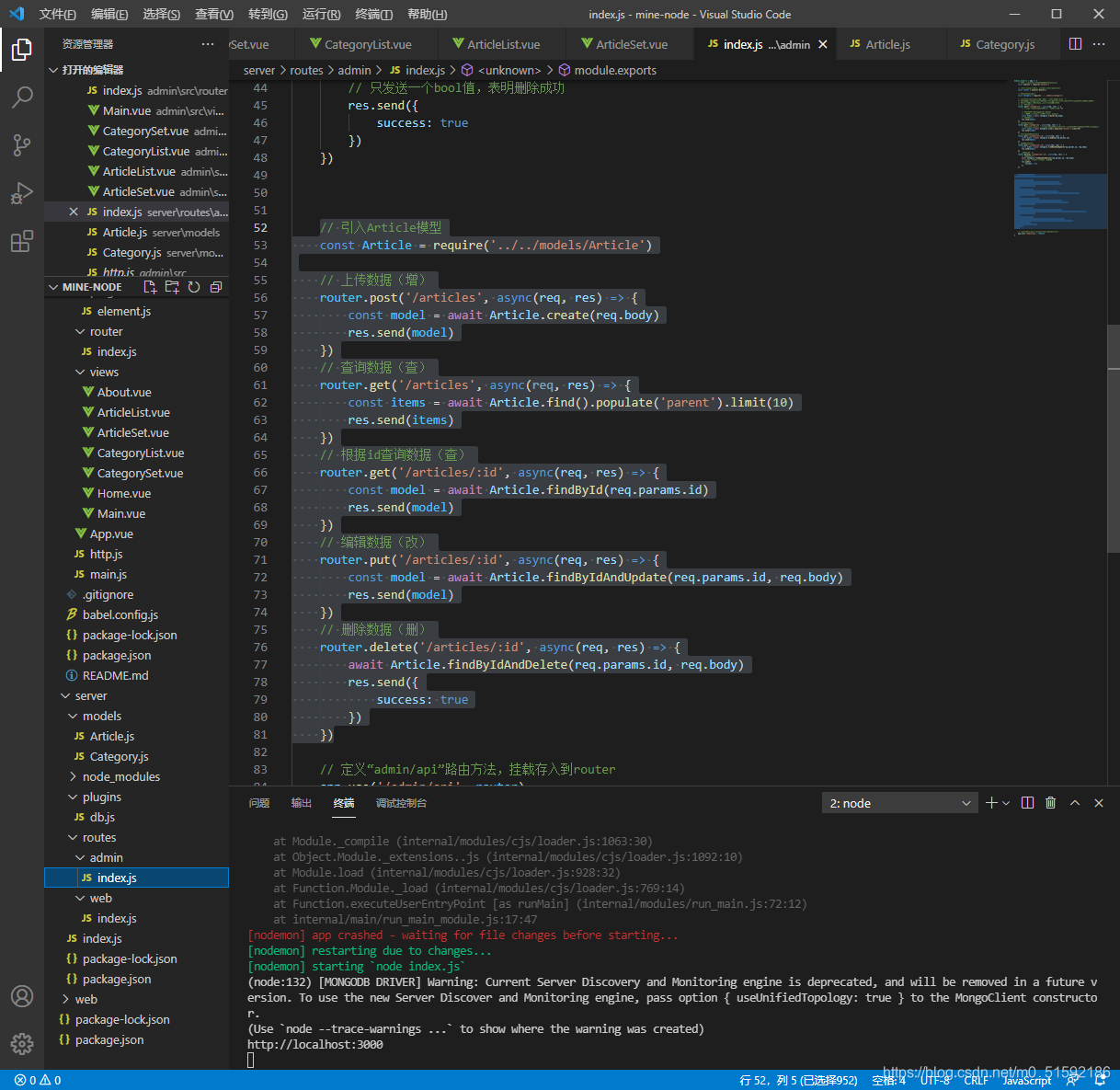Open the Accounts icon in activity bar
Viewport: 1120px width, 1090px height.
pos(22,996)
